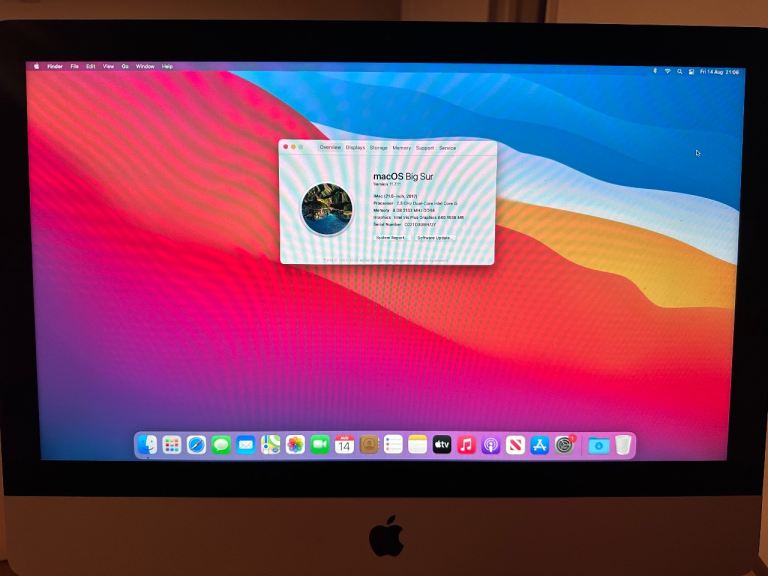This screenshot has width=768, height=576.
Task: Open the Apple menu
Action: coord(36,66)
